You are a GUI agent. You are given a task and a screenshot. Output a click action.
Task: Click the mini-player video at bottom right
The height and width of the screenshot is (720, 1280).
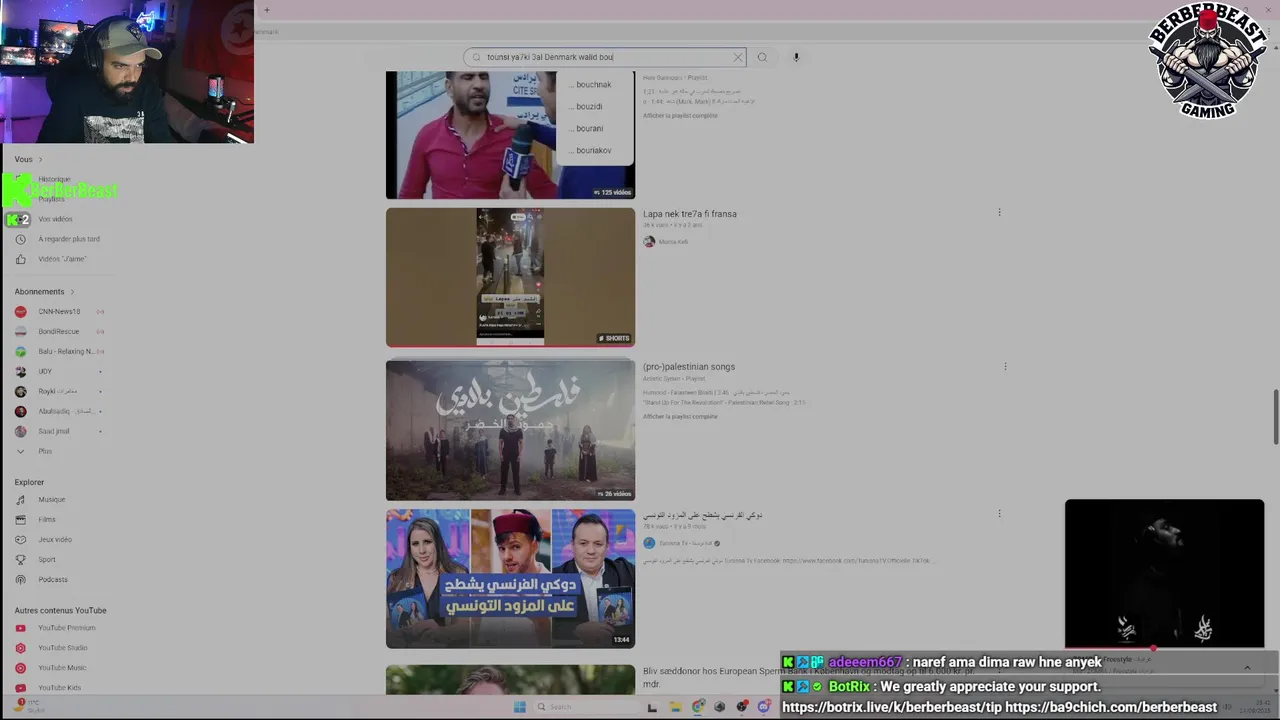pyautogui.click(x=1164, y=574)
